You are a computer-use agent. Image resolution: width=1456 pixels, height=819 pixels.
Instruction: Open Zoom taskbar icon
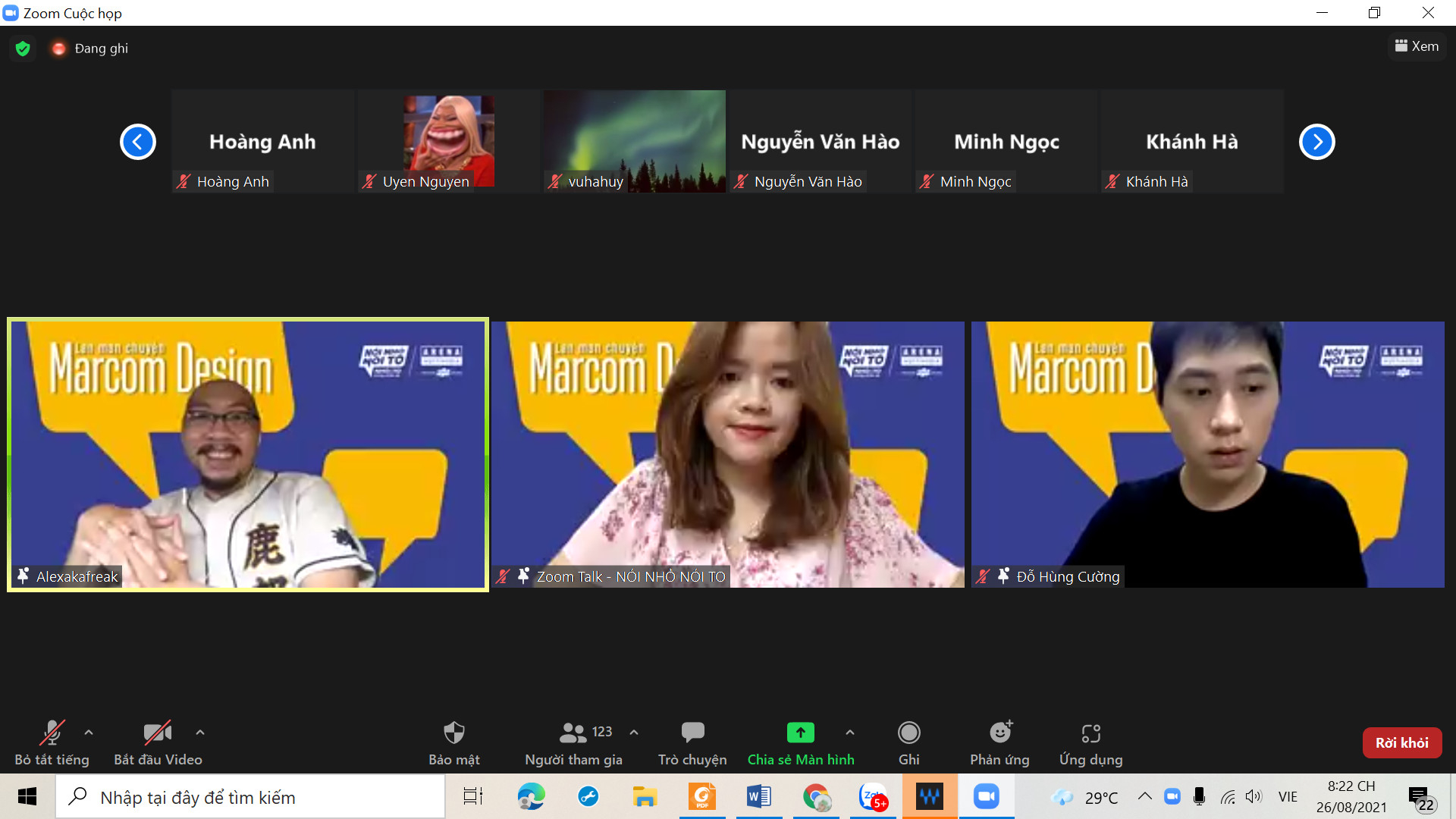click(x=987, y=797)
